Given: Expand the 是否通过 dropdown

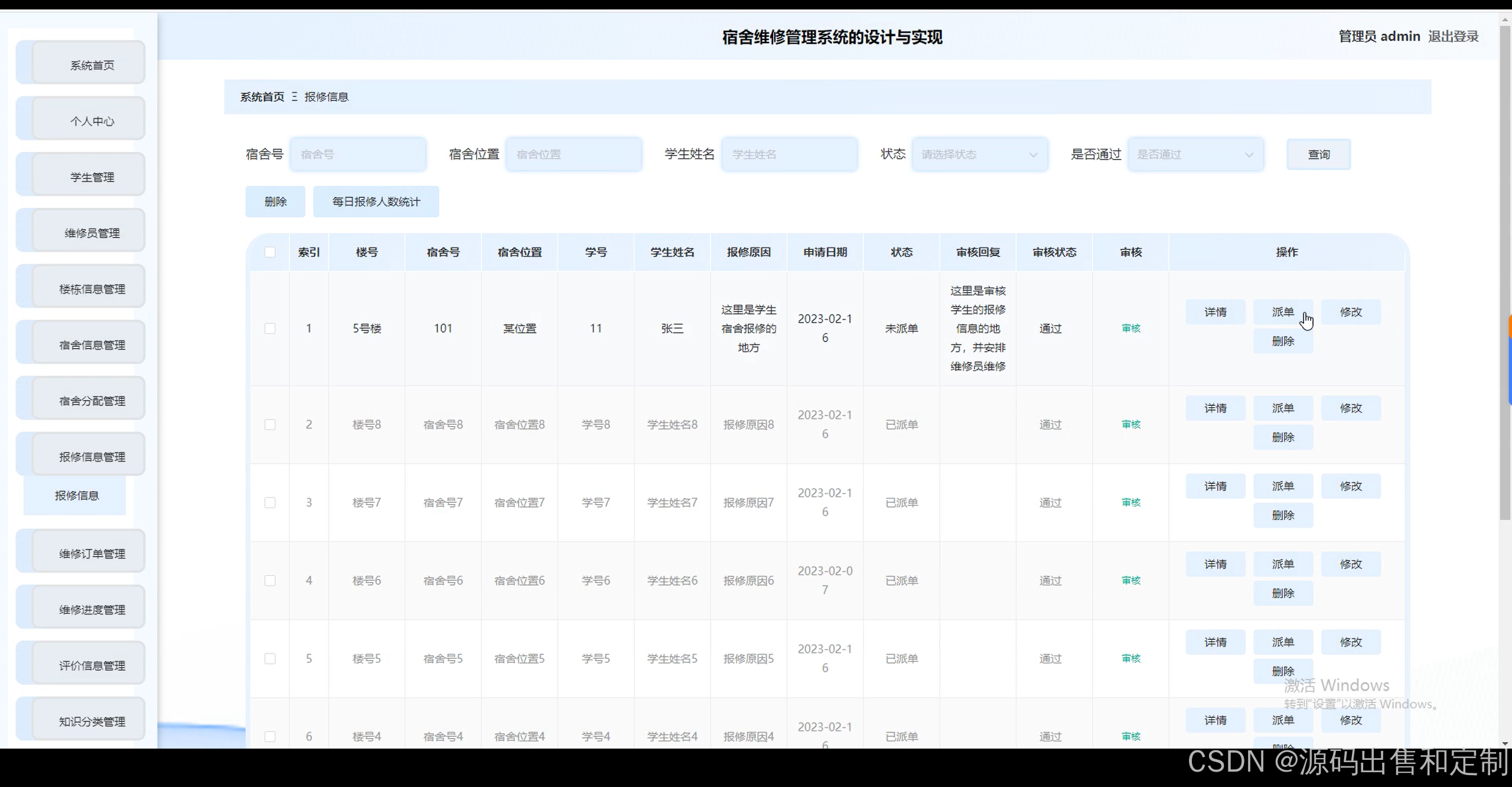Looking at the screenshot, I should pos(1195,155).
